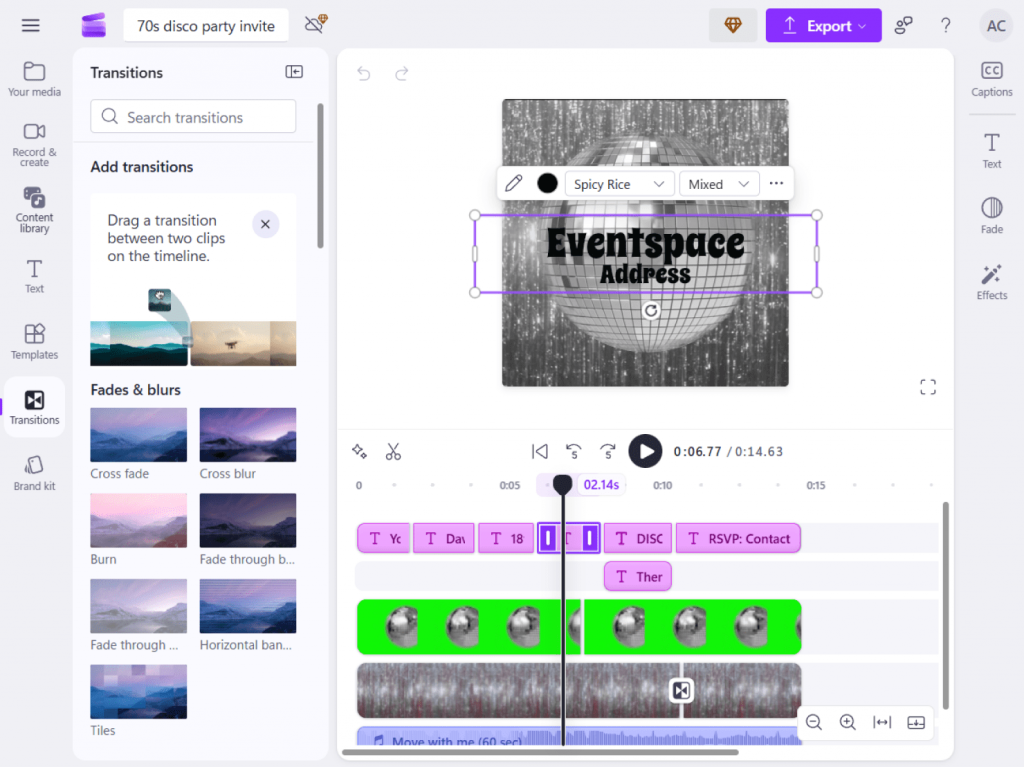Click the rotate handle below the text box
The image size is (1024, 767).
[650, 311]
